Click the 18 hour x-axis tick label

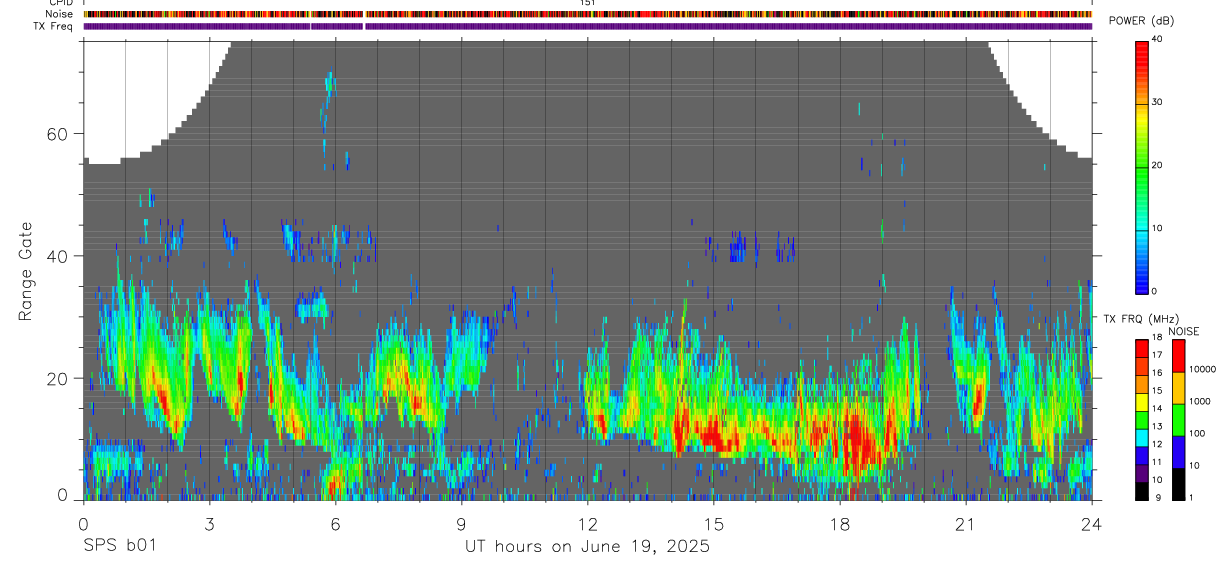pos(840,525)
